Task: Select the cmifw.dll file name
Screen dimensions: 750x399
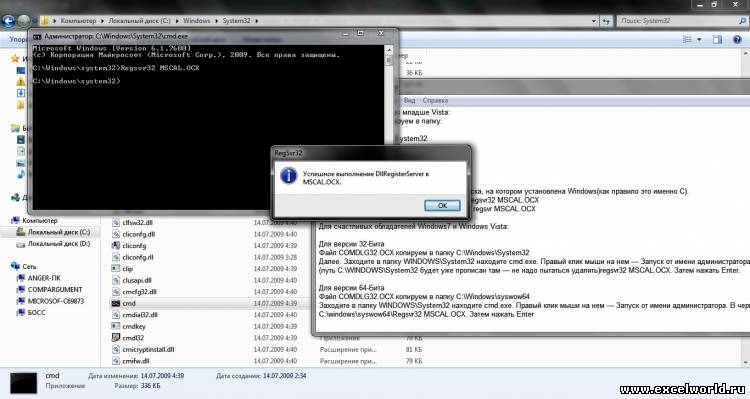Action: pyautogui.click(x=136, y=361)
